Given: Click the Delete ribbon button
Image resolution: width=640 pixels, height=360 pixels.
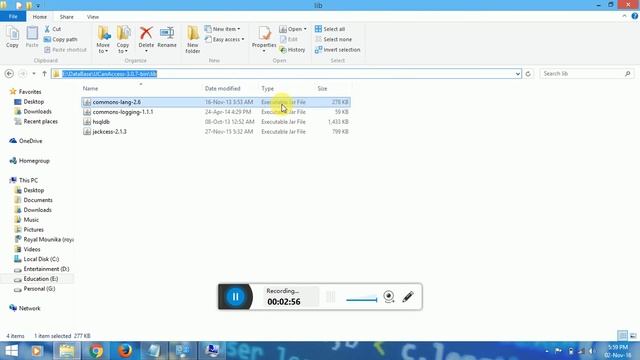Looking at the screenshot, I should (146, 39).
